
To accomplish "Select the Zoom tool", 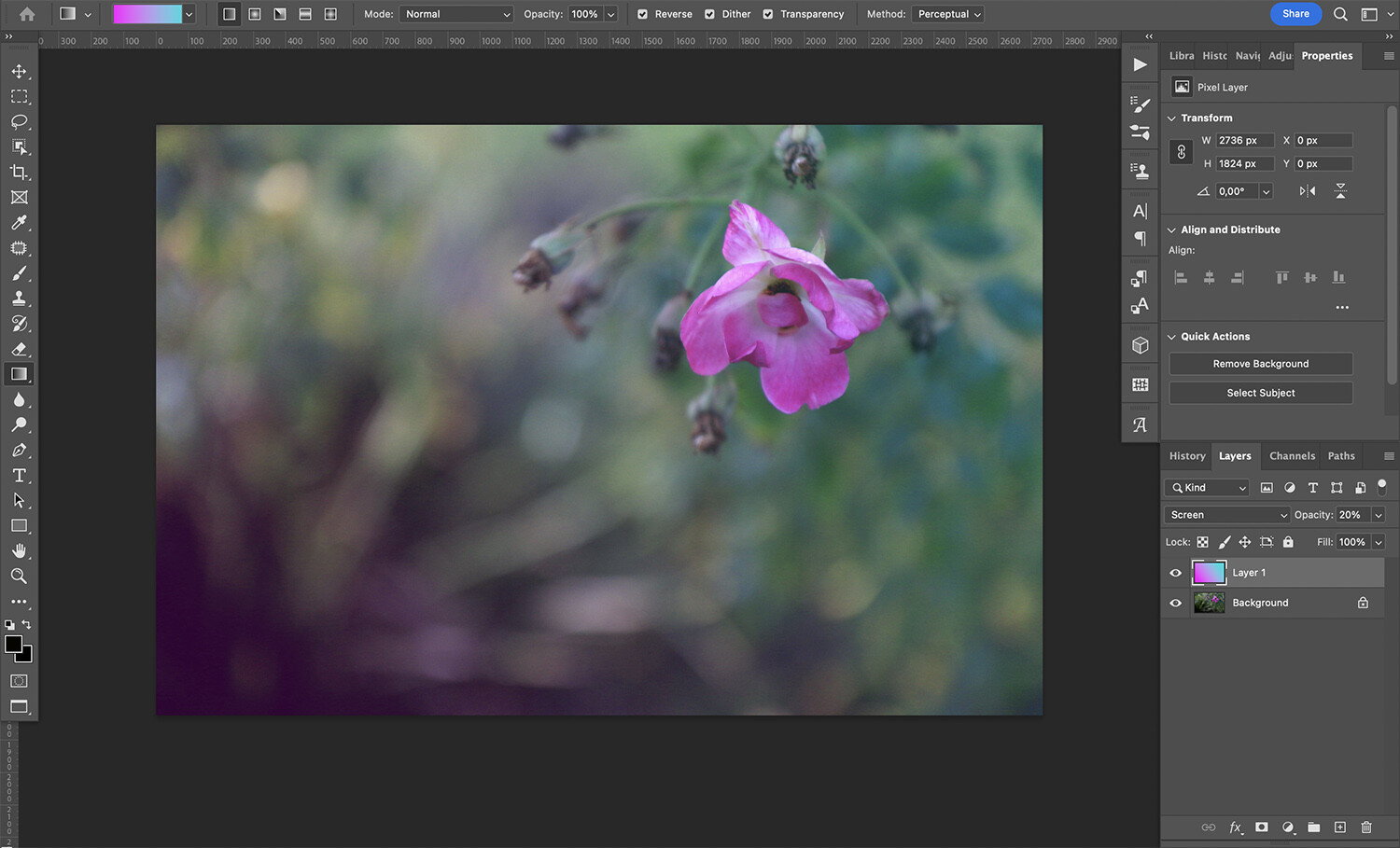I will (19, 576).
